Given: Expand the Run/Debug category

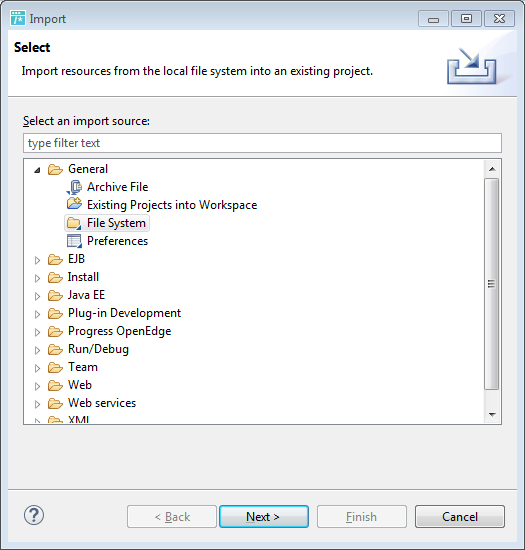Looking at the screenshot, I should coord(37,350).
